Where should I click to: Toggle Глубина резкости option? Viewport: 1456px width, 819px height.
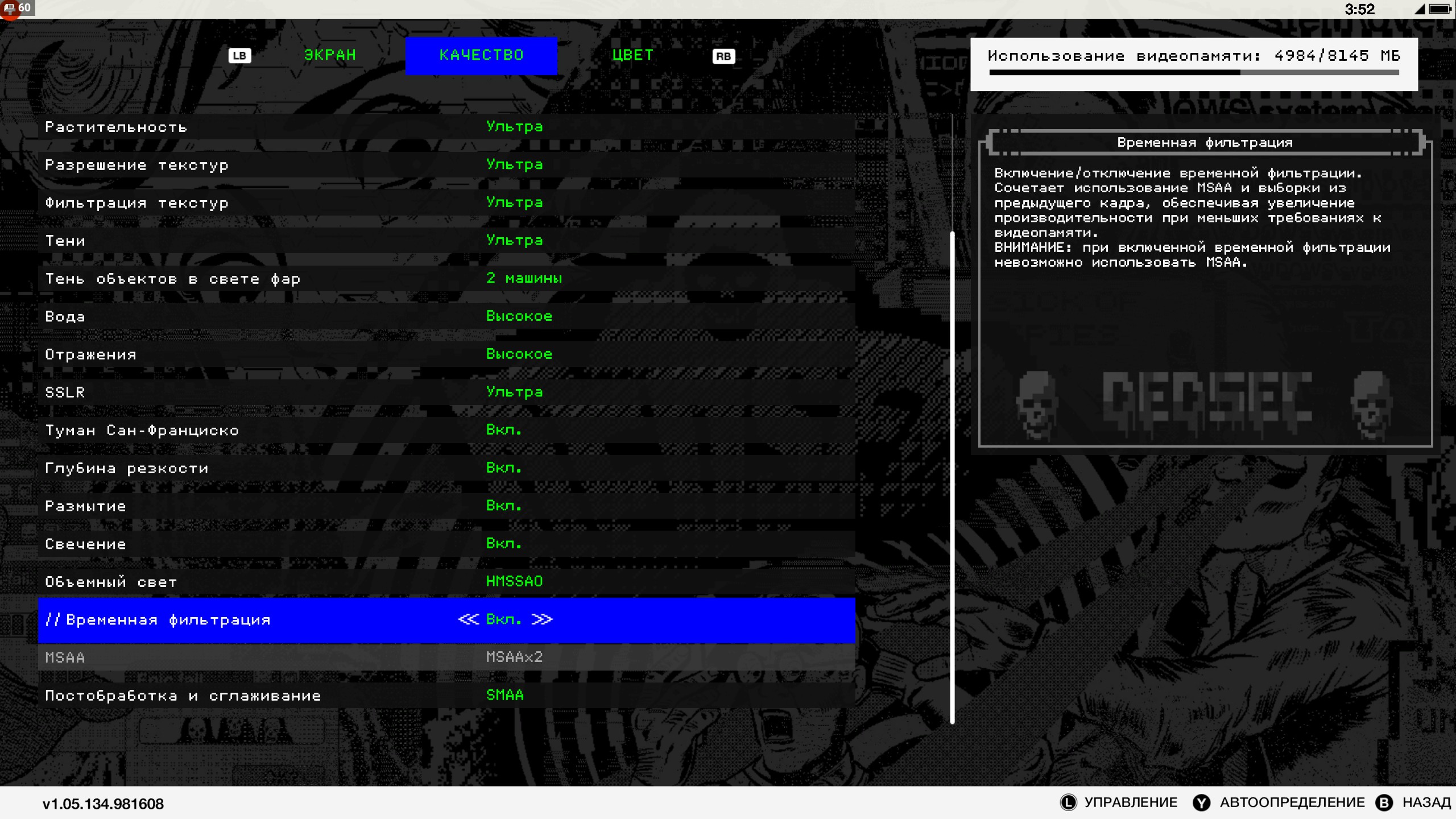click(x=503, y=468)
